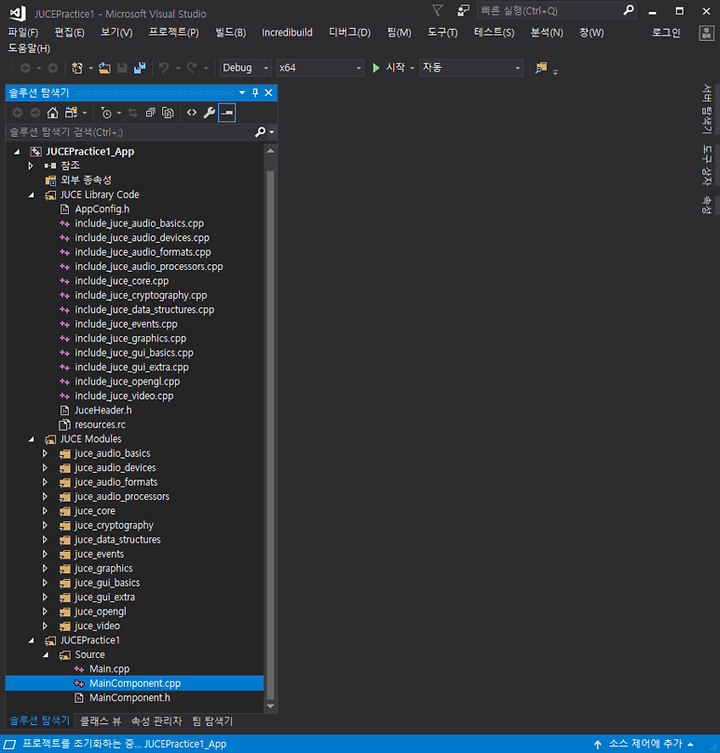Open the 도움말(H) menu

tap(29, 49)
